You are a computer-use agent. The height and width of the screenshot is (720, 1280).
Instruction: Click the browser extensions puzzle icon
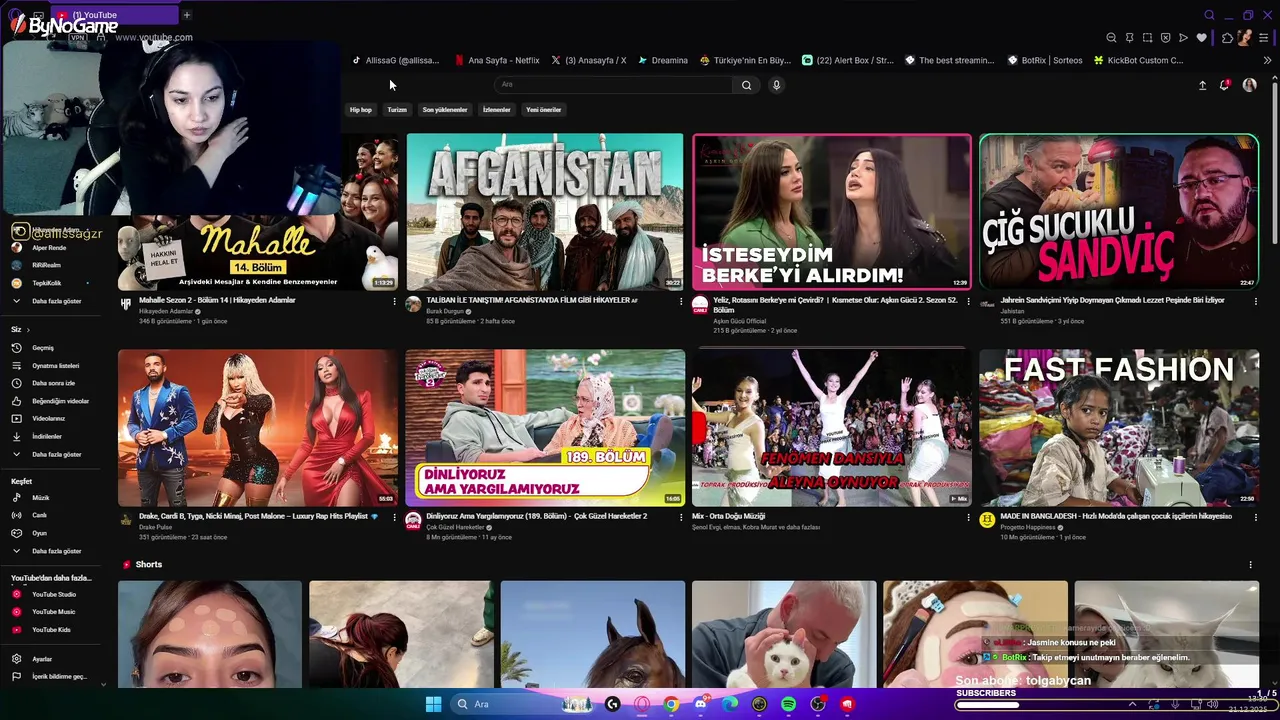point(1228,38)
